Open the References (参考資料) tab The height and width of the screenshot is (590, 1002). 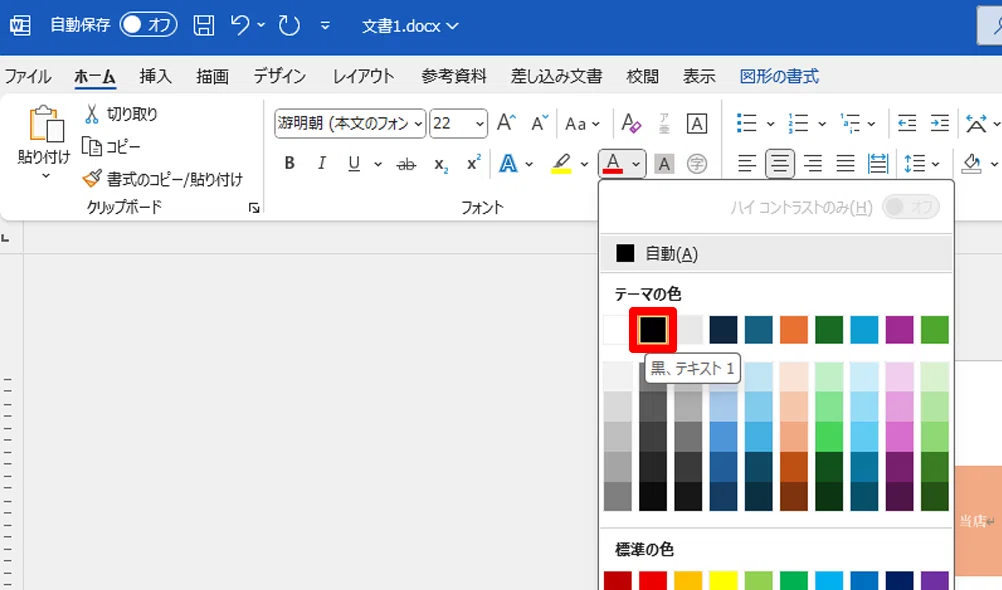(x=454, y=77)
